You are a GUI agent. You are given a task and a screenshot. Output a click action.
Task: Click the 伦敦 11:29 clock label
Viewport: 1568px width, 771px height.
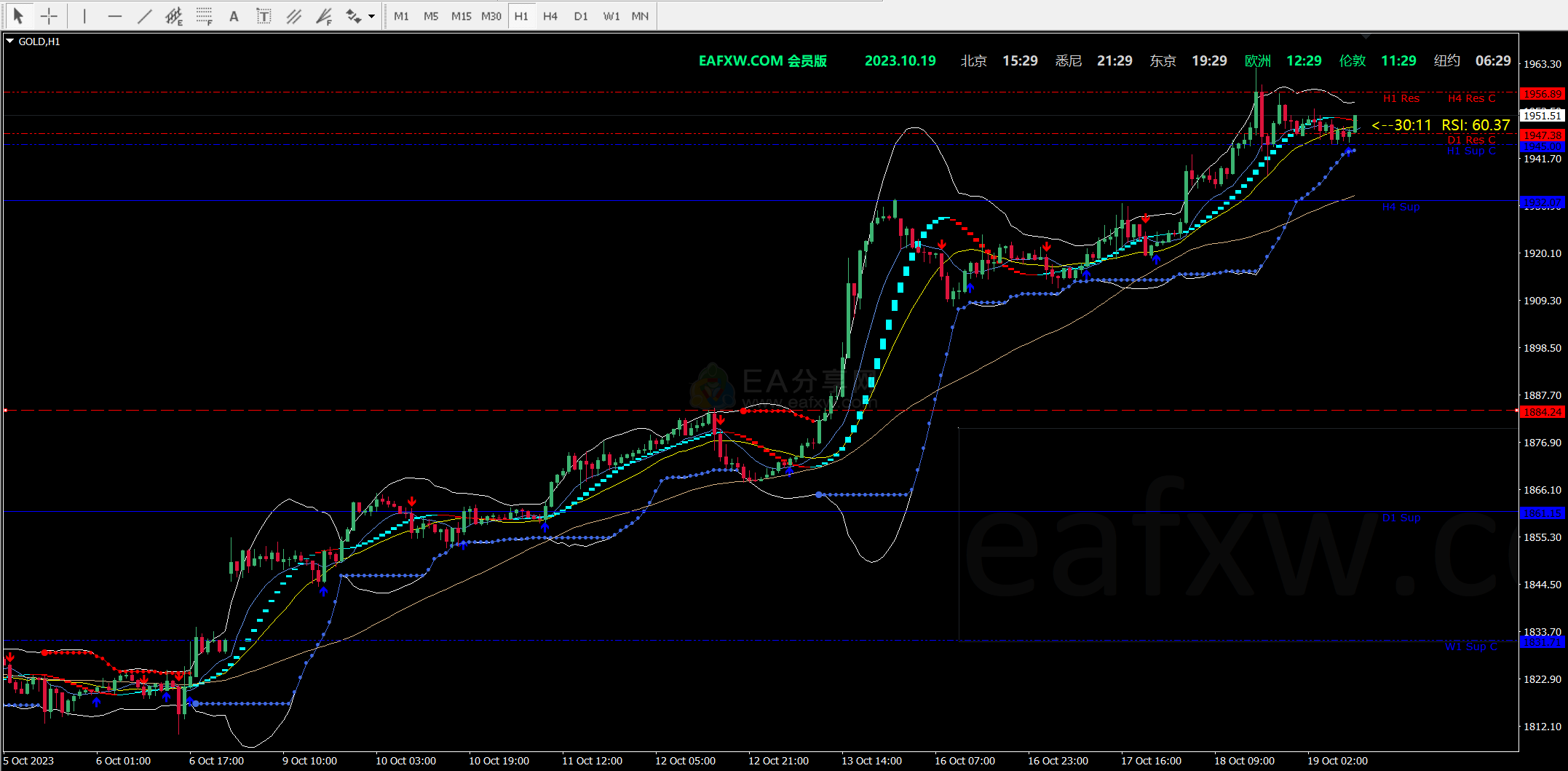(1377, 61)
